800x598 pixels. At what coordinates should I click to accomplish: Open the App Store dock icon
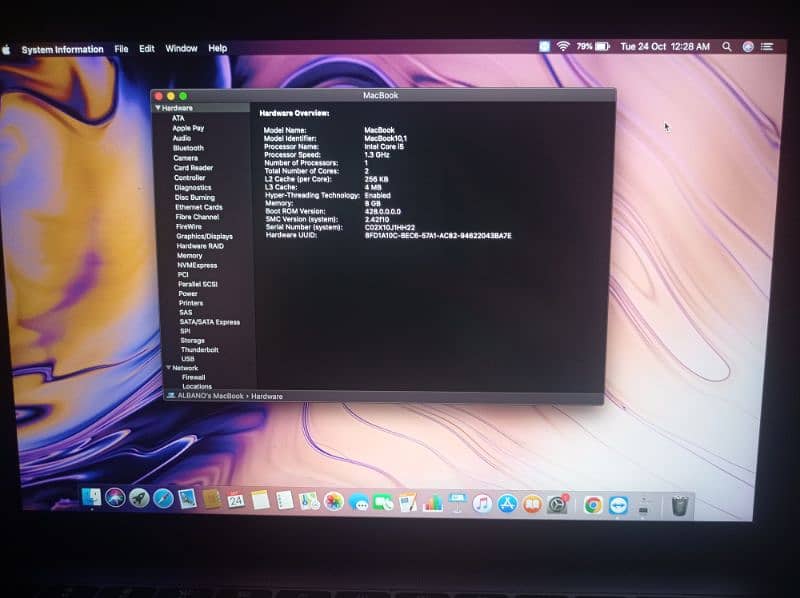point(507,503)
